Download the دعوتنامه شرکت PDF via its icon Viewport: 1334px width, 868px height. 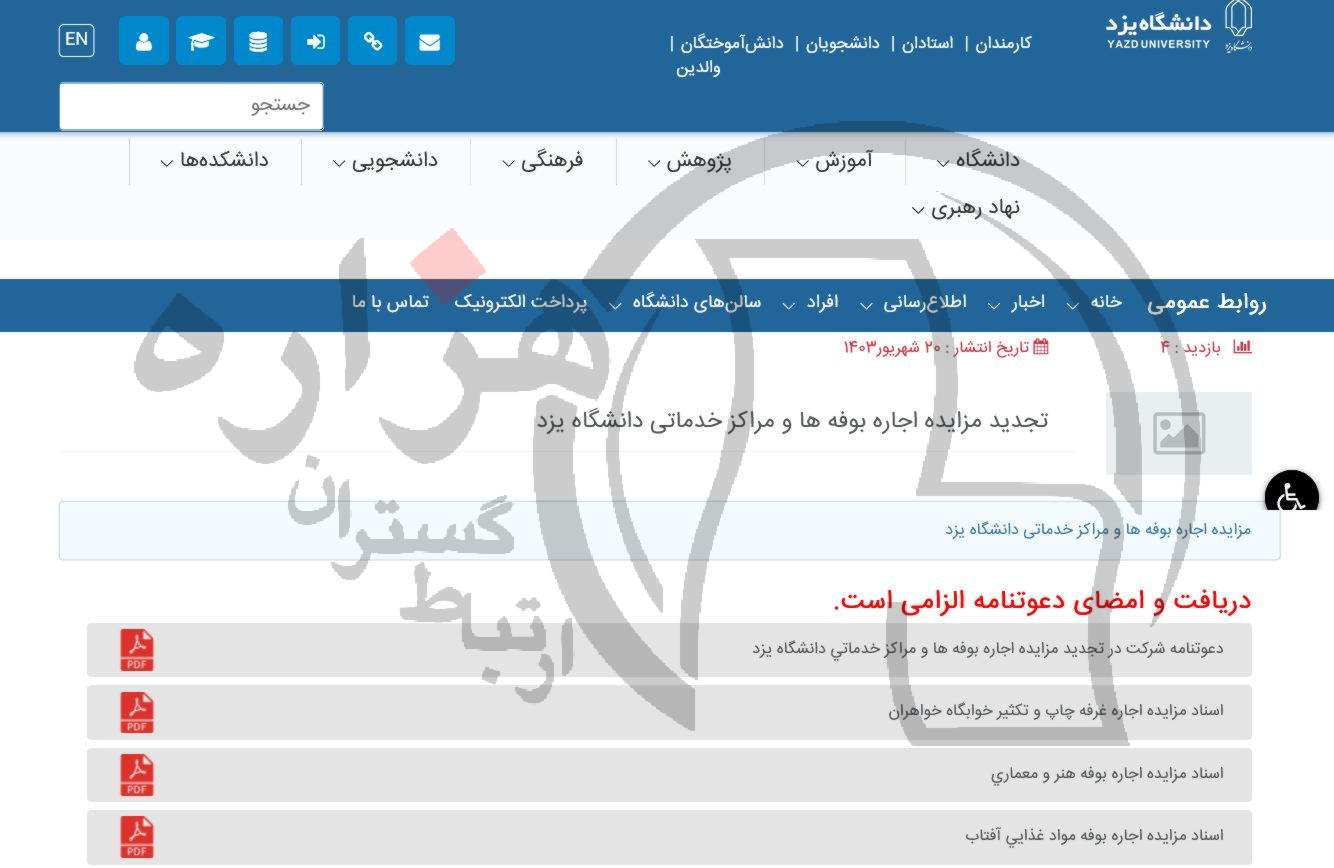pyautogui.click(x=137, y=650)
